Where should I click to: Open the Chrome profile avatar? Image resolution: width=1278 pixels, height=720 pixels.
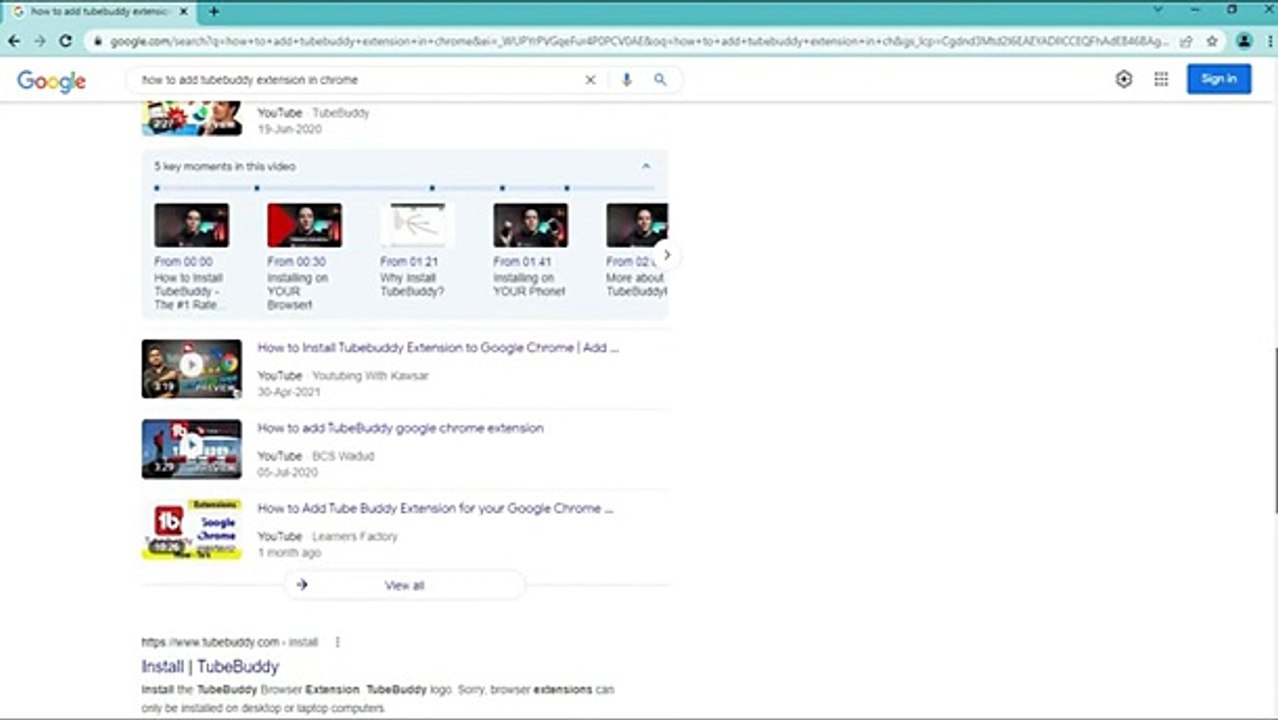point(1244,41)
